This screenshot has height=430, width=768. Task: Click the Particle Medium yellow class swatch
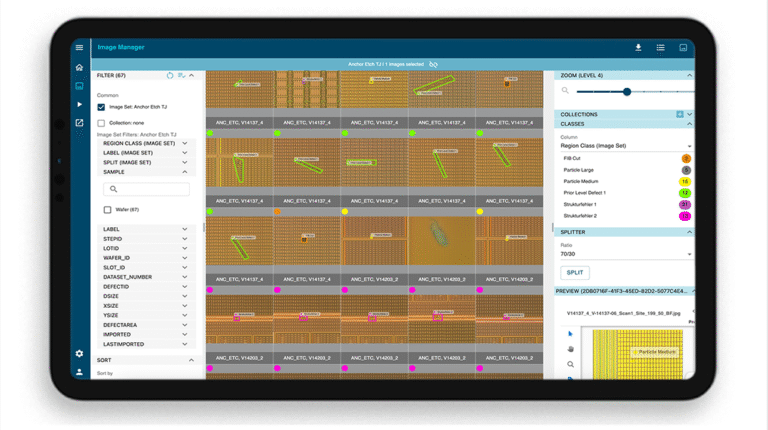point(685,181)
